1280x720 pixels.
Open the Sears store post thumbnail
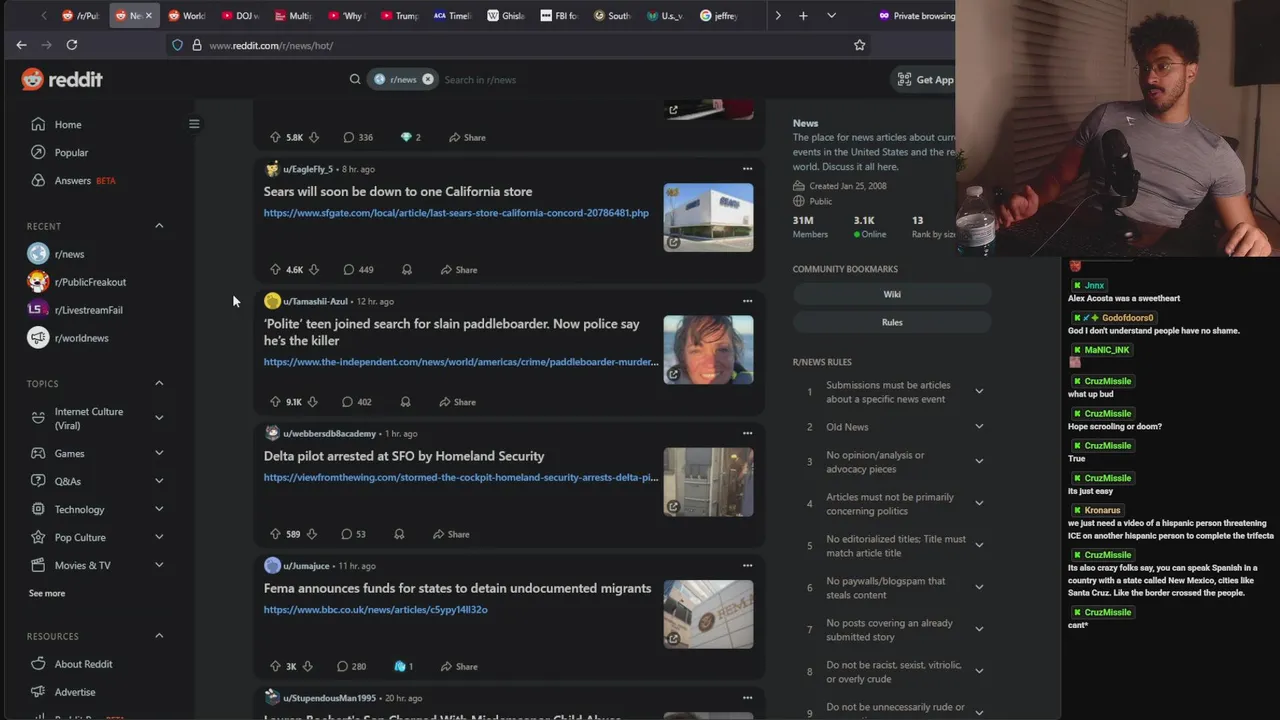[x=708, y=217]
